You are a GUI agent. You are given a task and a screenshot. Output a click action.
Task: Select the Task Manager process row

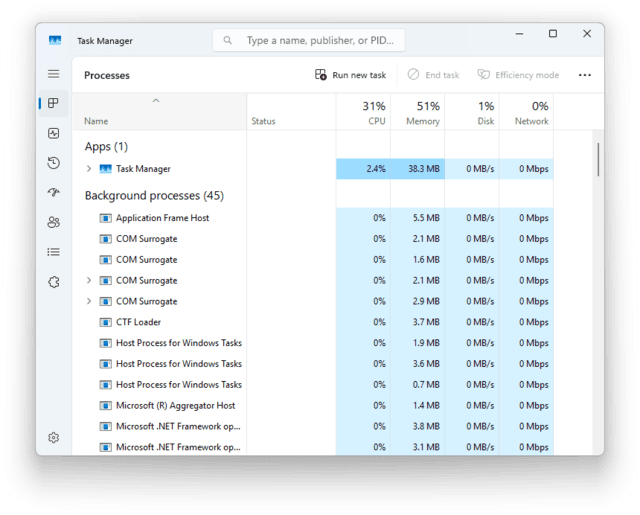click(313, 169)
